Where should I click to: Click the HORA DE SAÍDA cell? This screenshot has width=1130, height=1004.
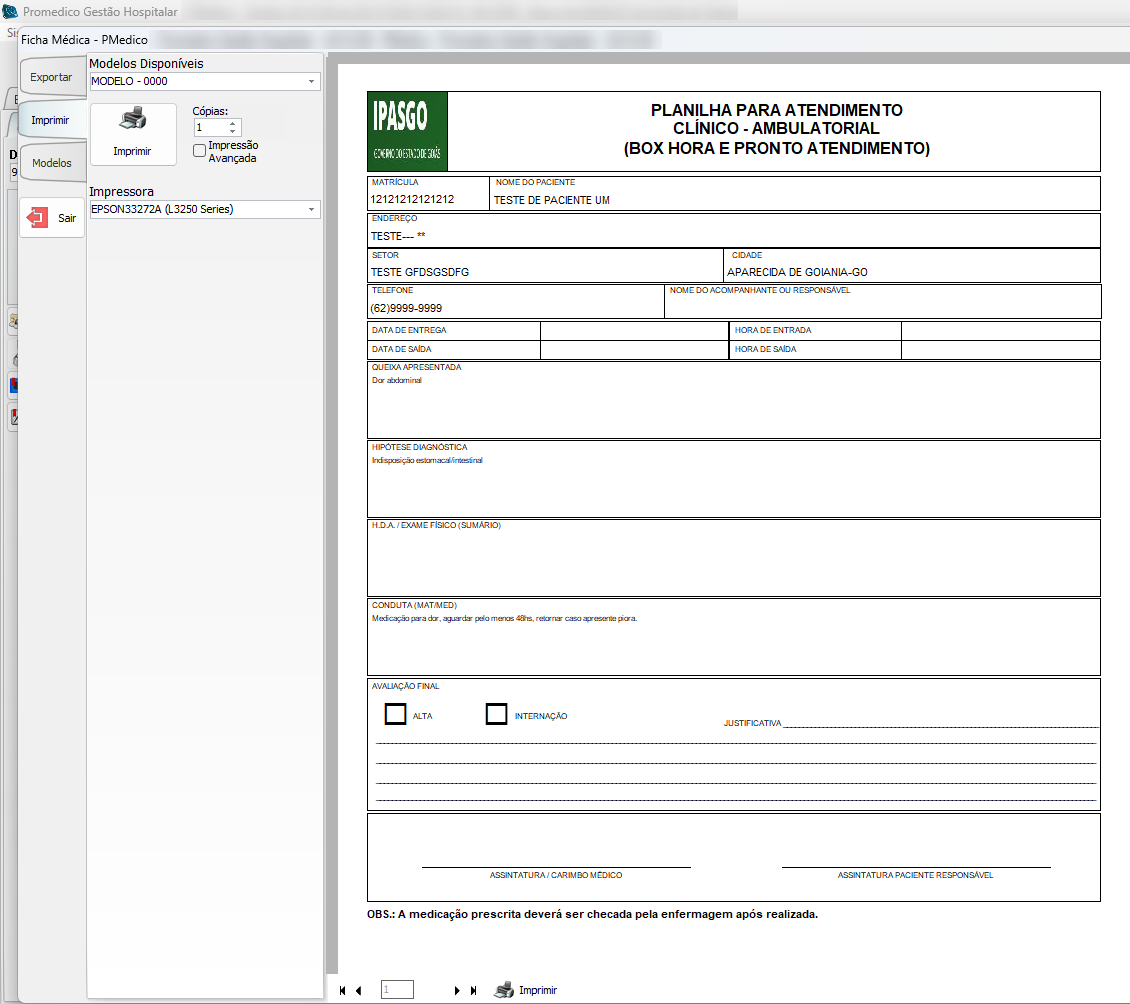(x=815, y=350)
